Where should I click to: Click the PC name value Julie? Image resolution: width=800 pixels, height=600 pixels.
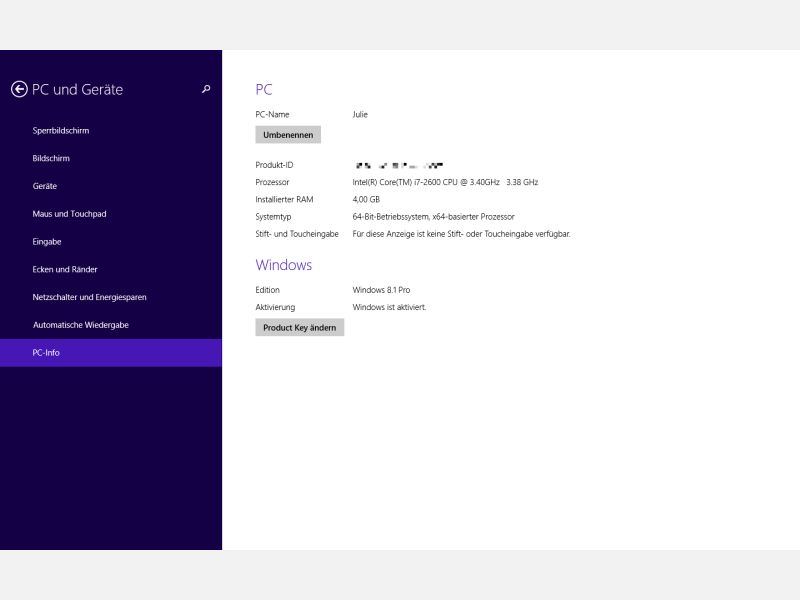pyautogui.click(x=360, y=114)
